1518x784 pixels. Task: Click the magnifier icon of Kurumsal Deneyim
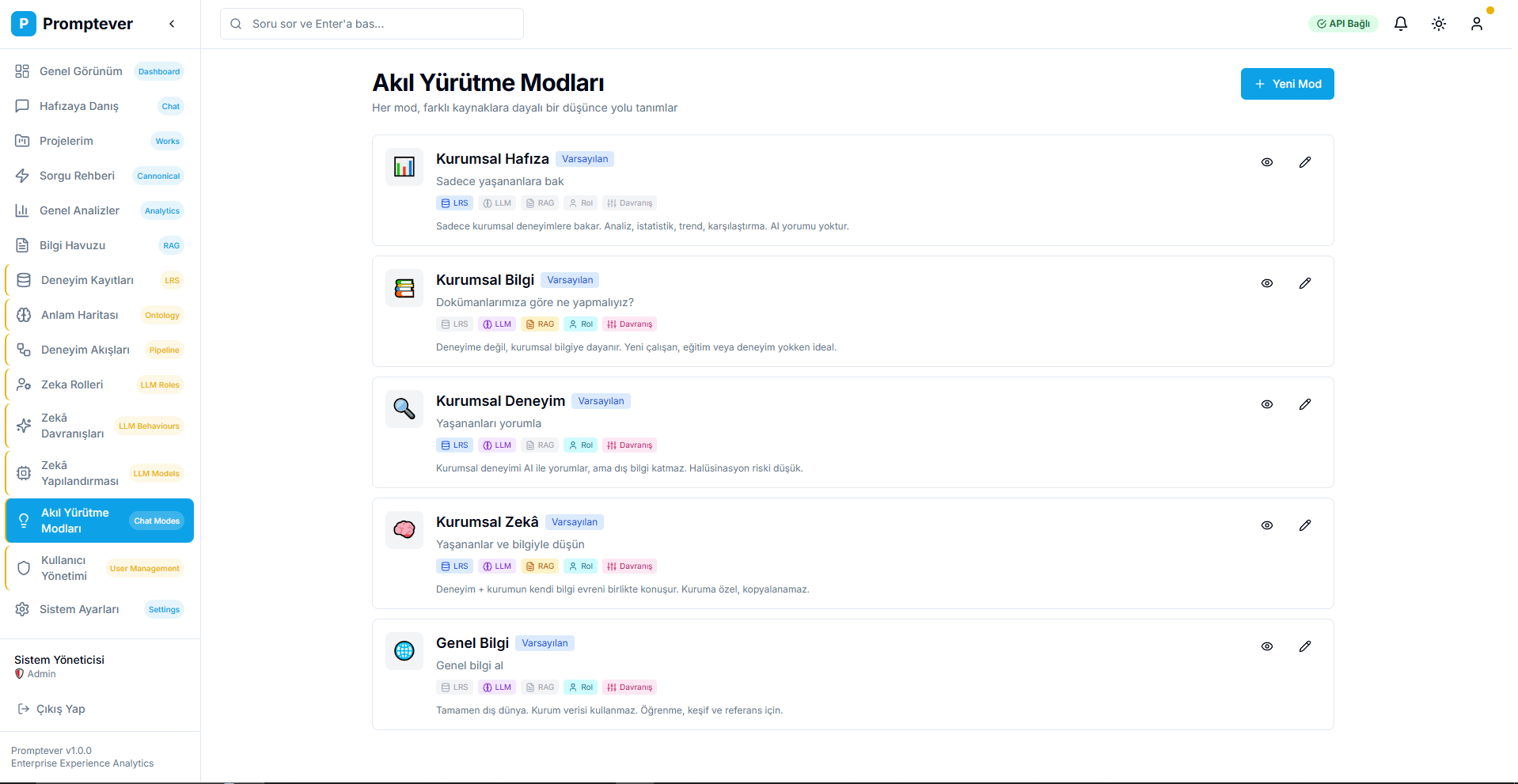coord(404,409)
